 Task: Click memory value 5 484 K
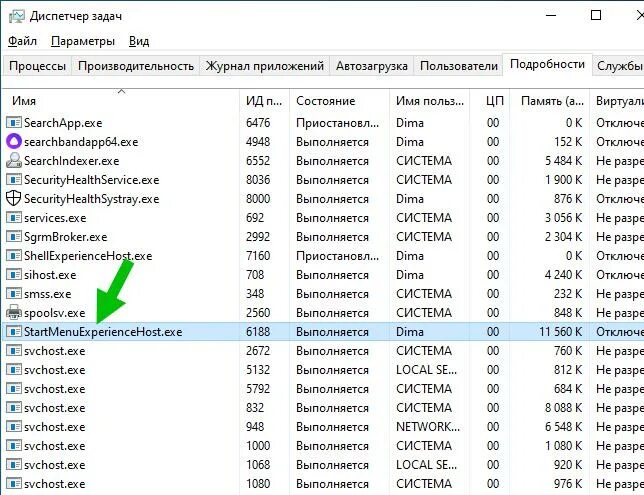564,161
